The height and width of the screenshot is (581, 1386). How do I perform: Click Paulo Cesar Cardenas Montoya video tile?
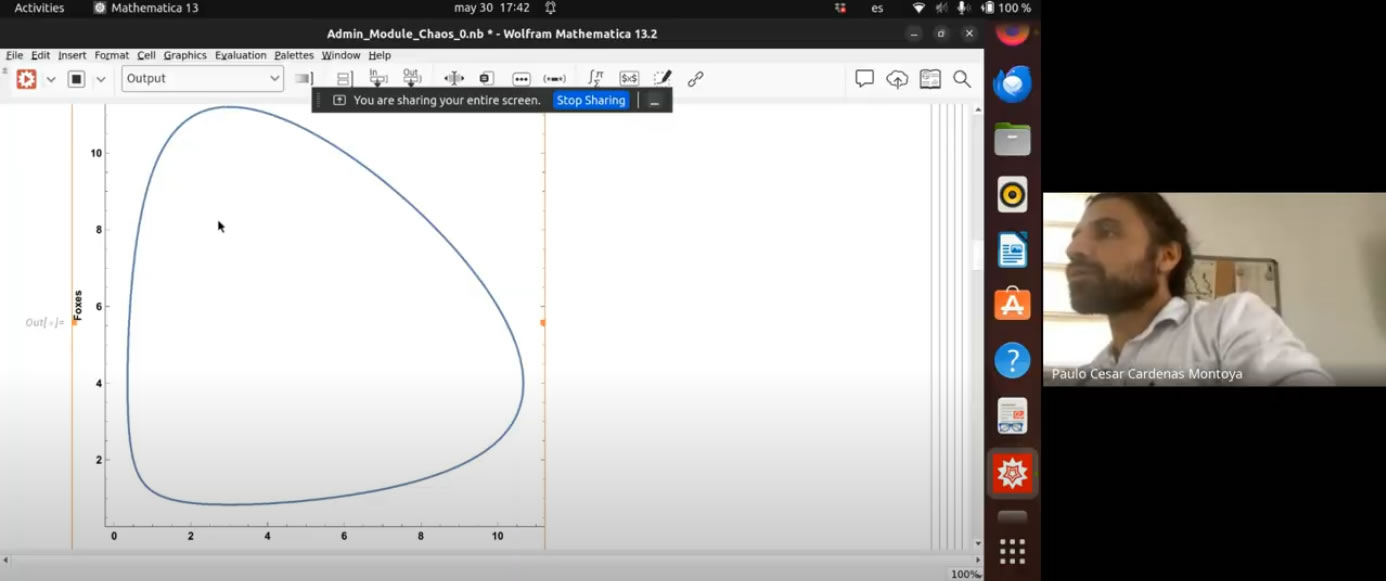pos(1214,289)
